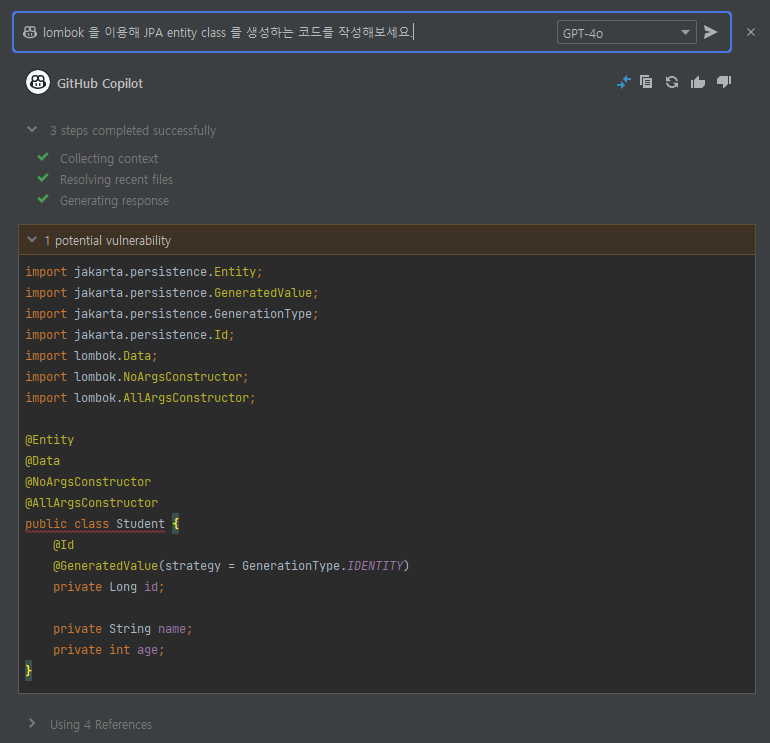Image resolution: width=770 pixels, height=743 pixels.
Task: Click the Collecting context step
Action: click(x=109, y=159)
